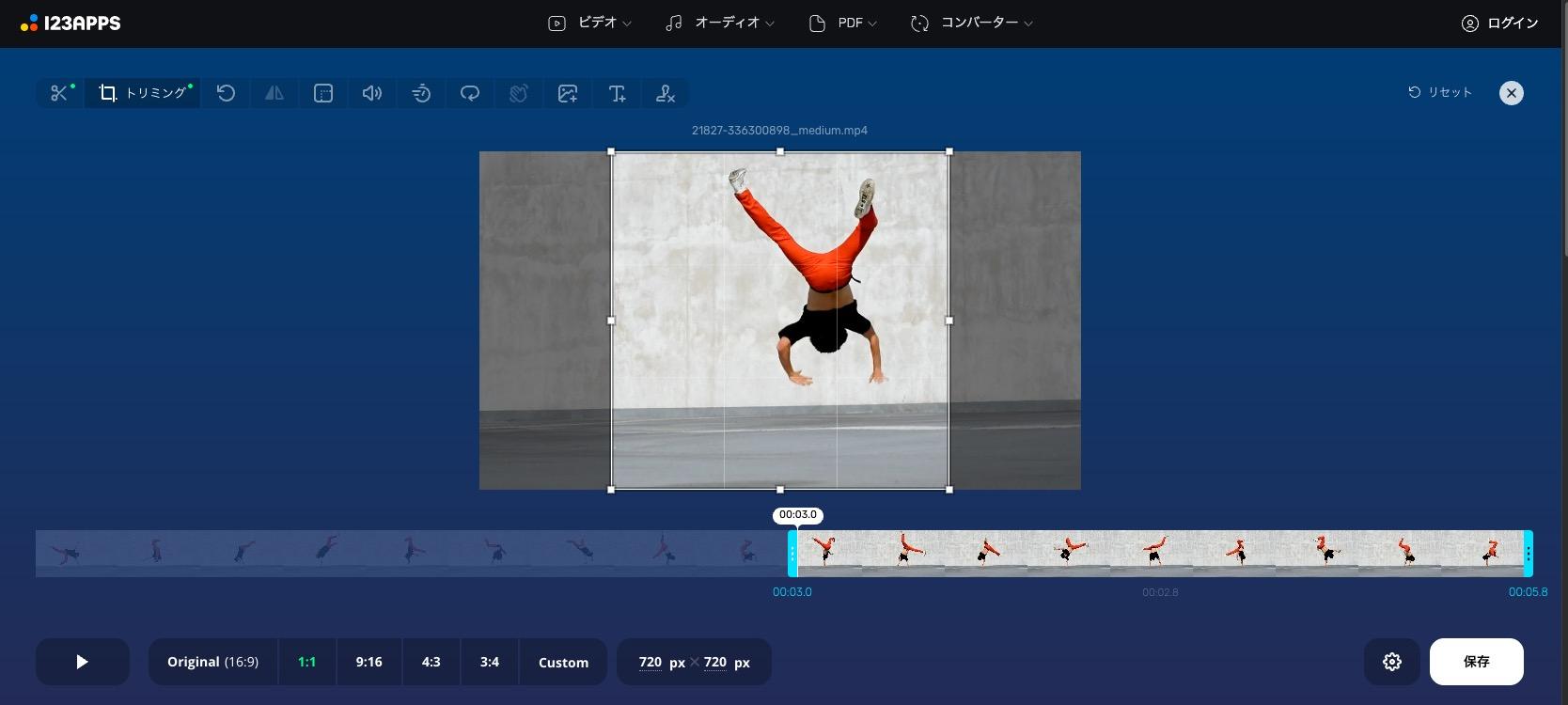Click the 保存 save button
This screenshot has height=705, width=1568.
pos(1477,662)
